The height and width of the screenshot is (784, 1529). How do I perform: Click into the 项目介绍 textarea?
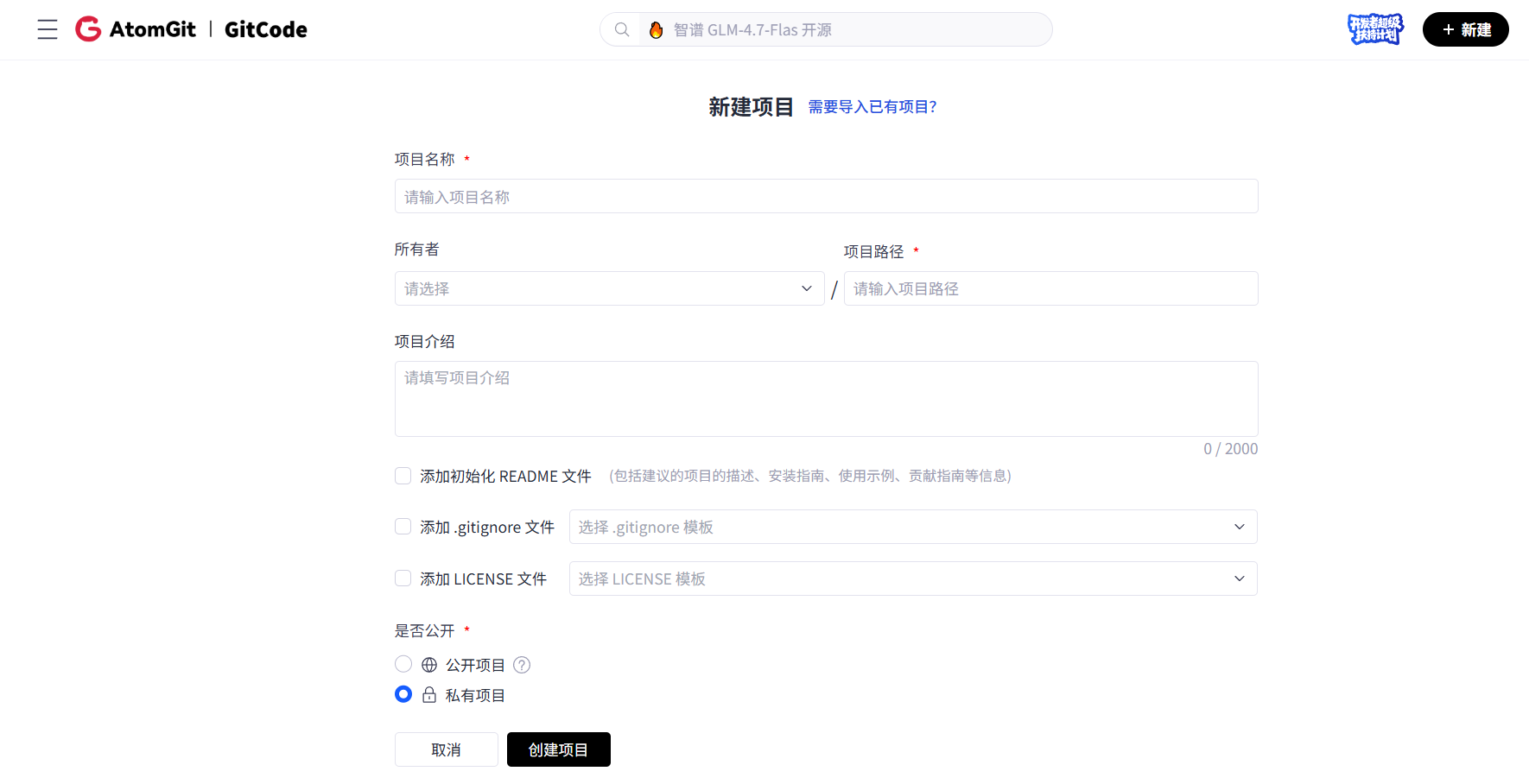827,399
